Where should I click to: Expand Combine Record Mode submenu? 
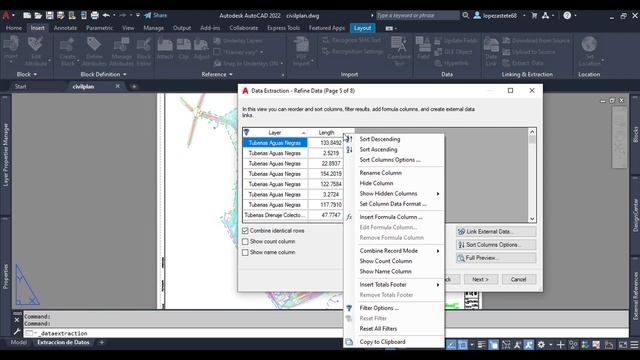[394, 251]
